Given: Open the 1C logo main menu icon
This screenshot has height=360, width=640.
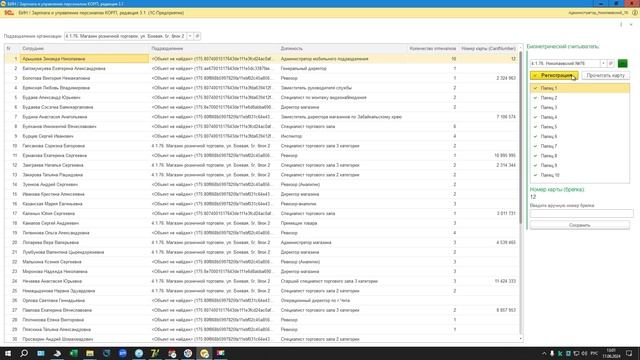Looking at the screenshot, I should click(x=9, y=13).
